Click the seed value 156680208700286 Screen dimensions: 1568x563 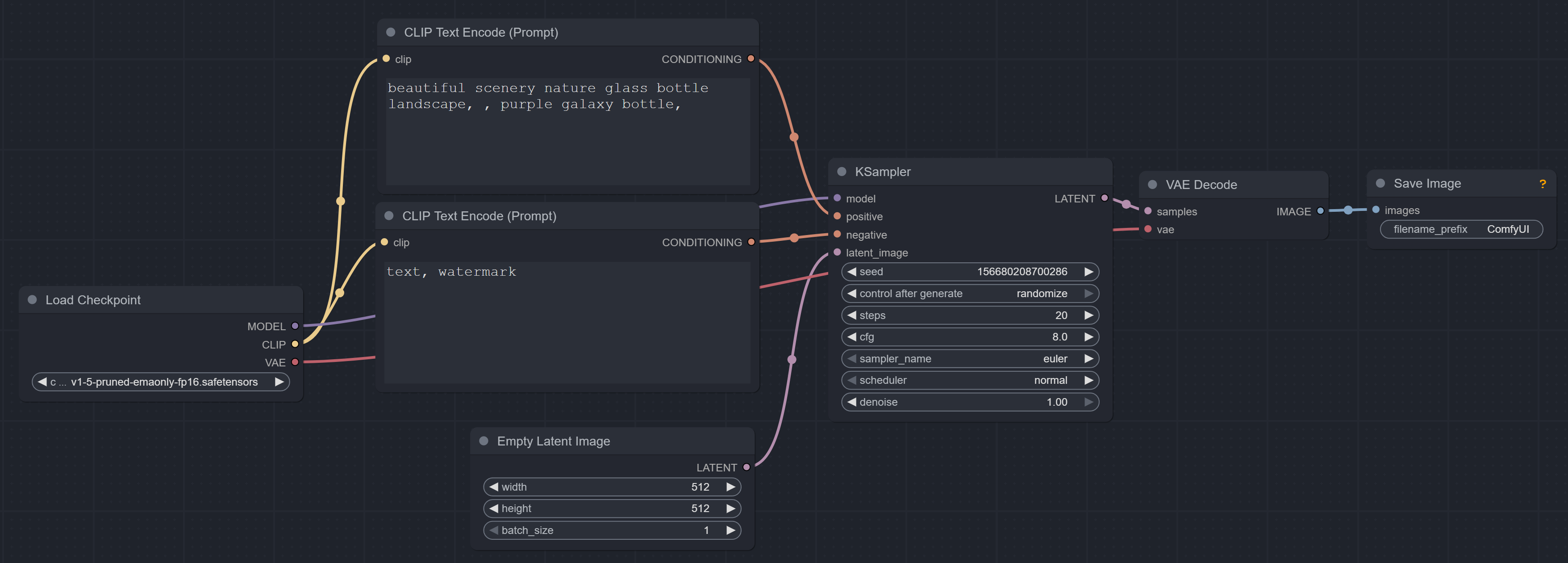(1022, 272)
